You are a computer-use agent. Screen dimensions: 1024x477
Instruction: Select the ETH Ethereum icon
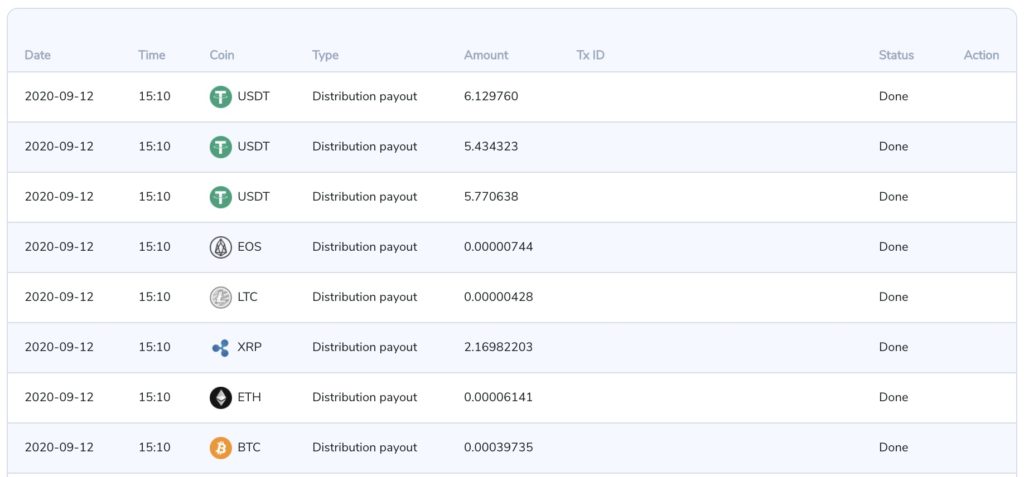tap(220, 397)
